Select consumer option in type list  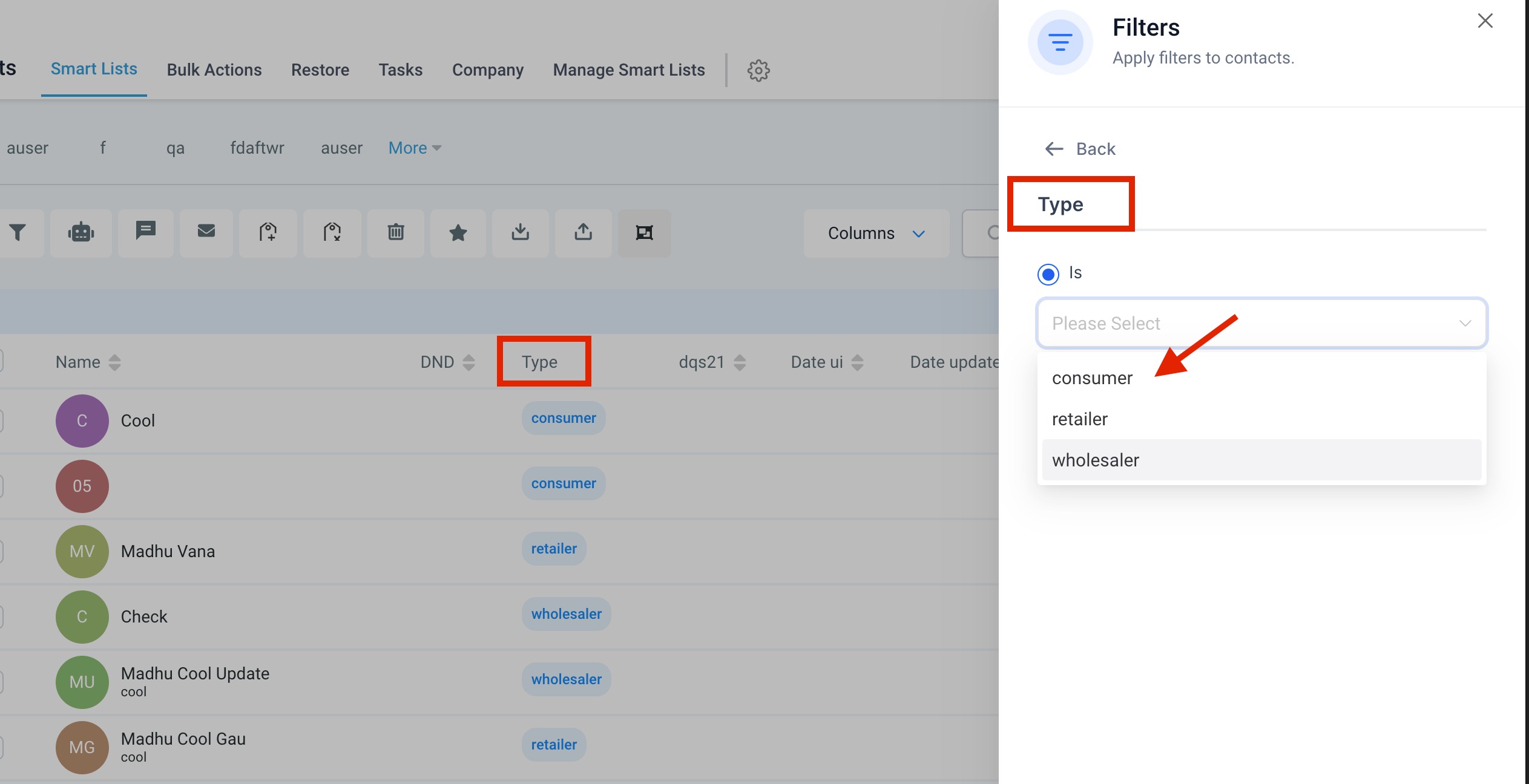[x=1092, y=378]
